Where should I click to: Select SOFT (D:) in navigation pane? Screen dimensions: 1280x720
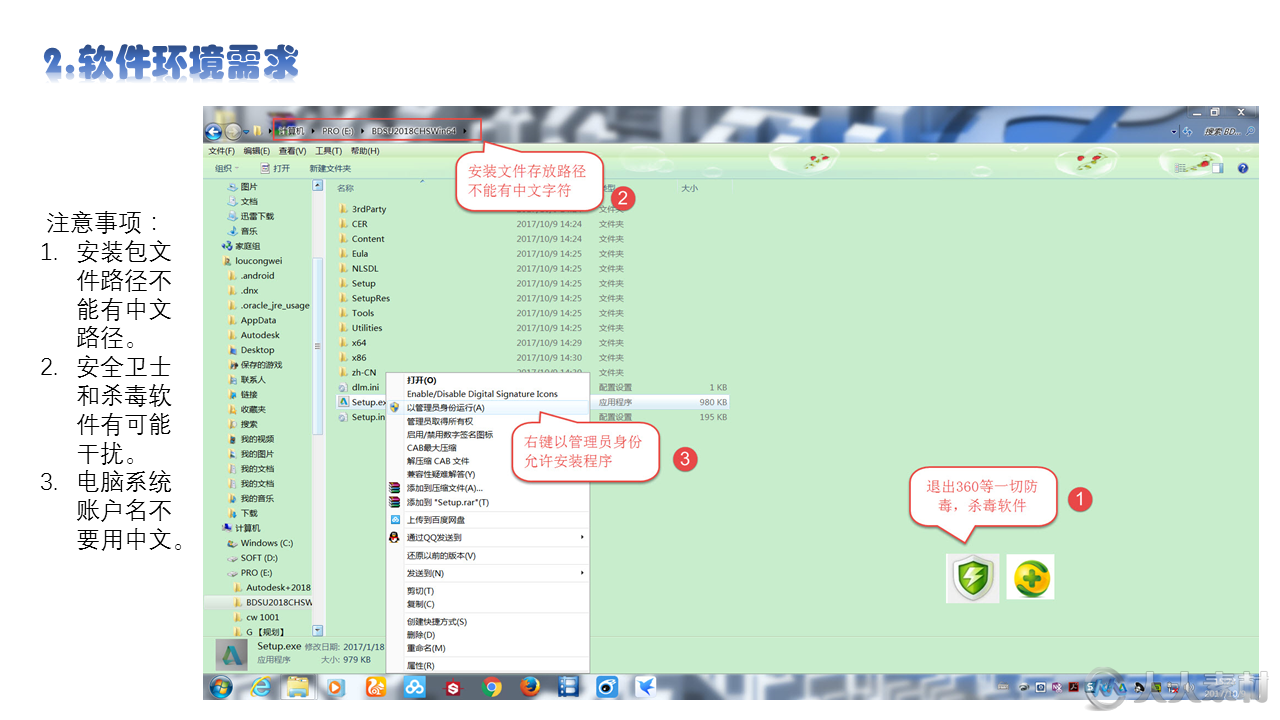pyautogui.click(x=259, y=558)
